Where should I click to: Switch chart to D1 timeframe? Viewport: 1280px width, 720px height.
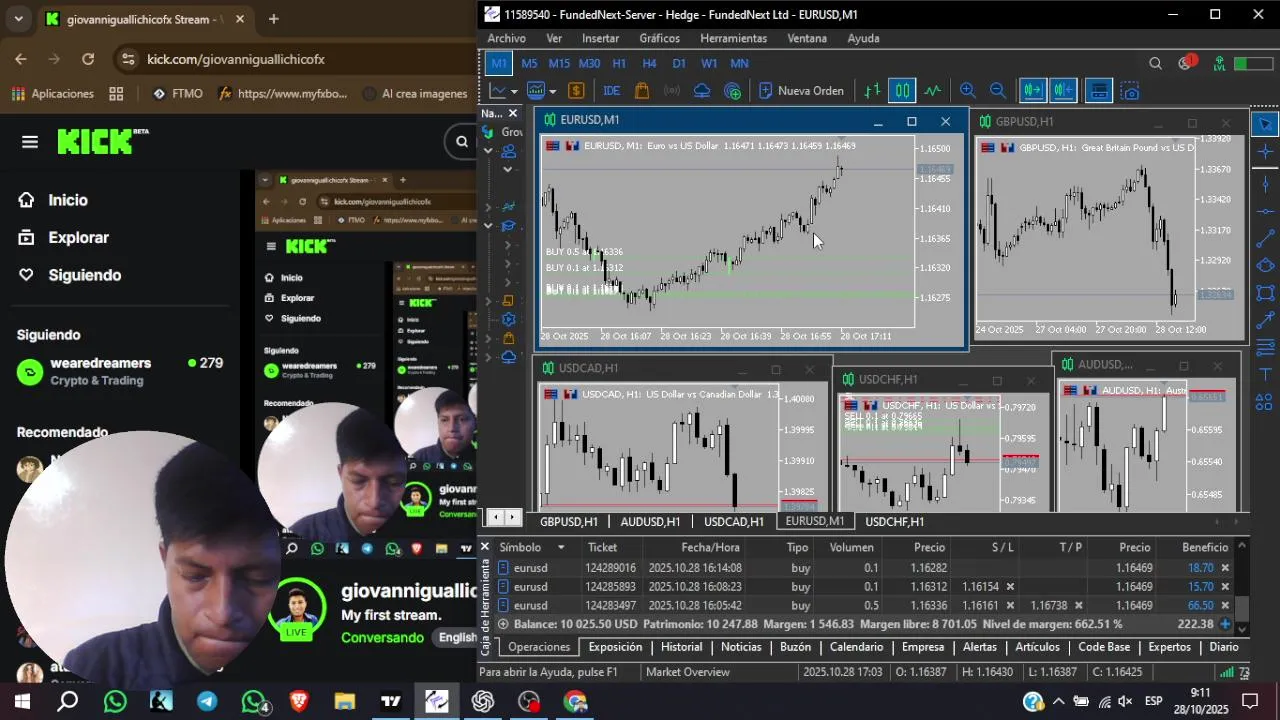tap(679, 63)
